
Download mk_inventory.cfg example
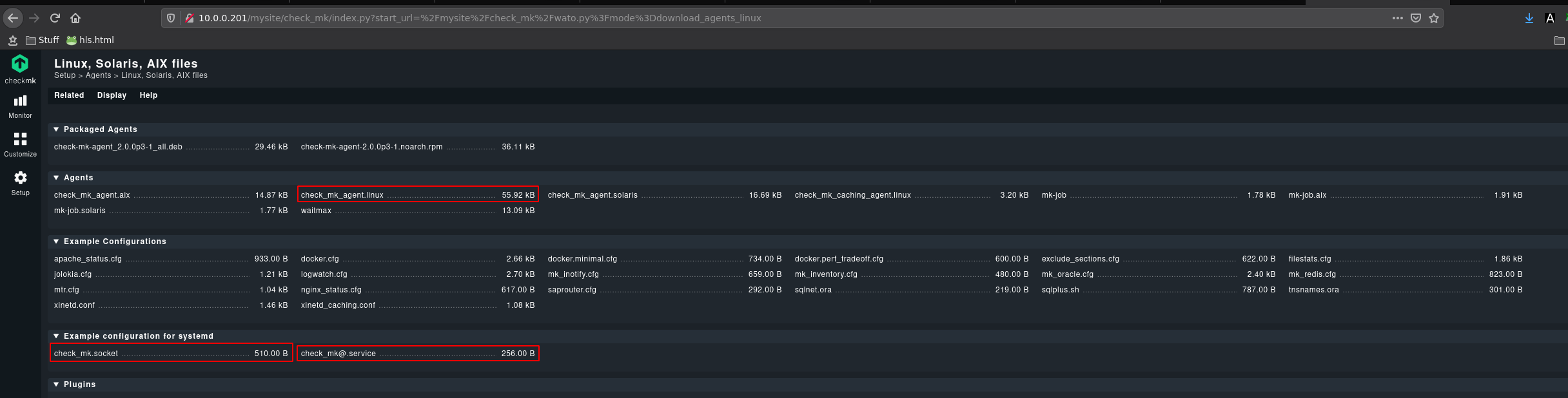pyautogui.click(x=826, y=274)
